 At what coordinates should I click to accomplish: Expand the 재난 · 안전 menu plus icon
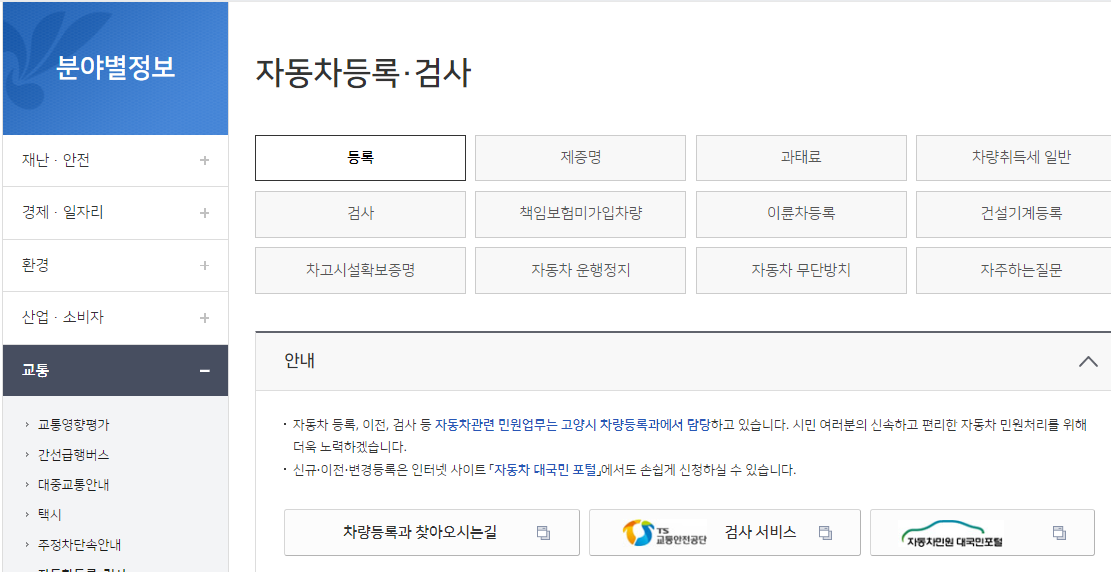tap(204, 161)
